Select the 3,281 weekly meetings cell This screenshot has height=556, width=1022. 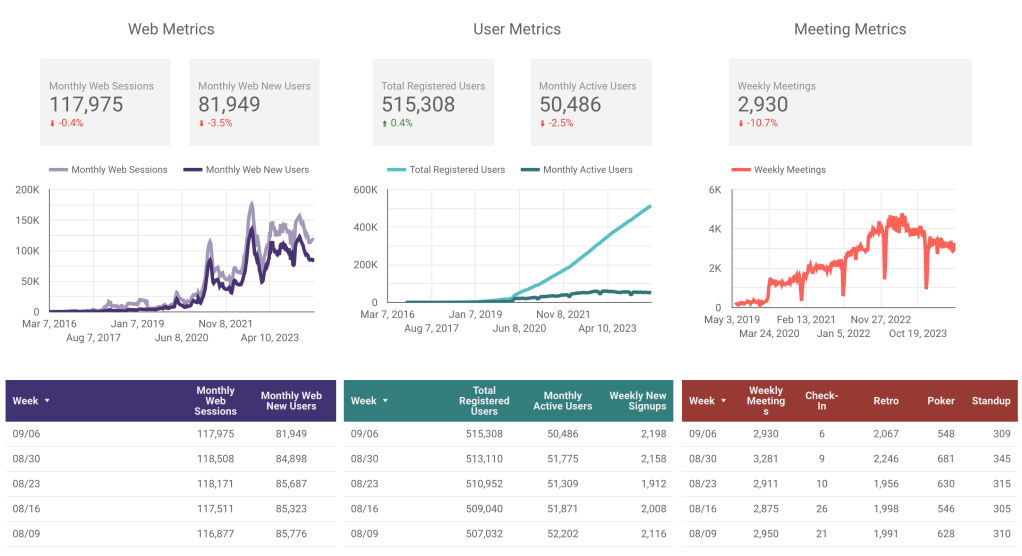(766, 459)
